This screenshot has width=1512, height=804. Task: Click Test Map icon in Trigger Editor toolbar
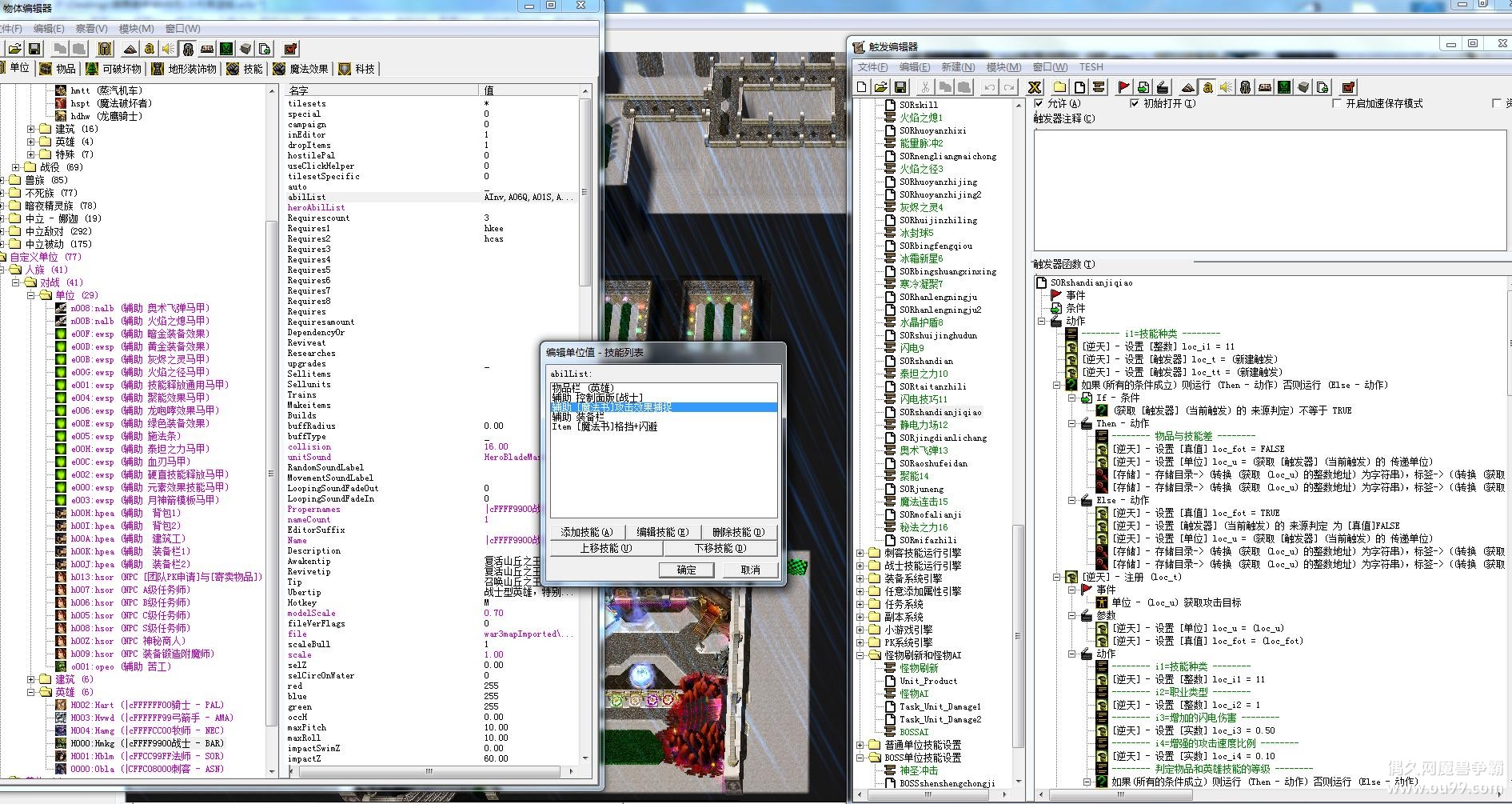pyautogui.click(x=1348, y=87)
